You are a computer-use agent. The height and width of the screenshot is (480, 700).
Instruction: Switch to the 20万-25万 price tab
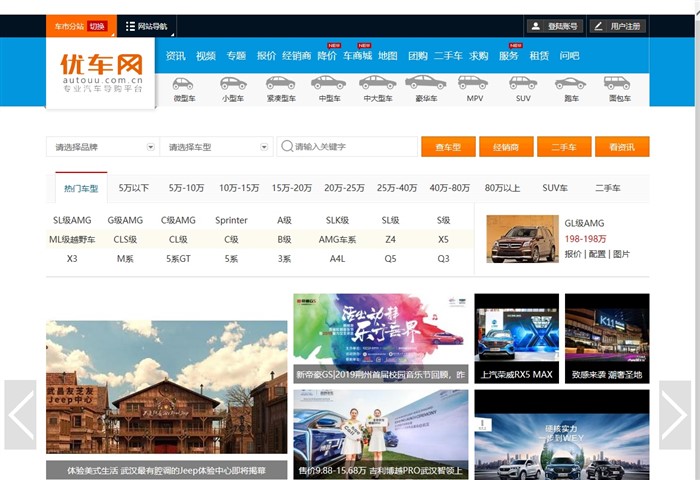(344, 188)
